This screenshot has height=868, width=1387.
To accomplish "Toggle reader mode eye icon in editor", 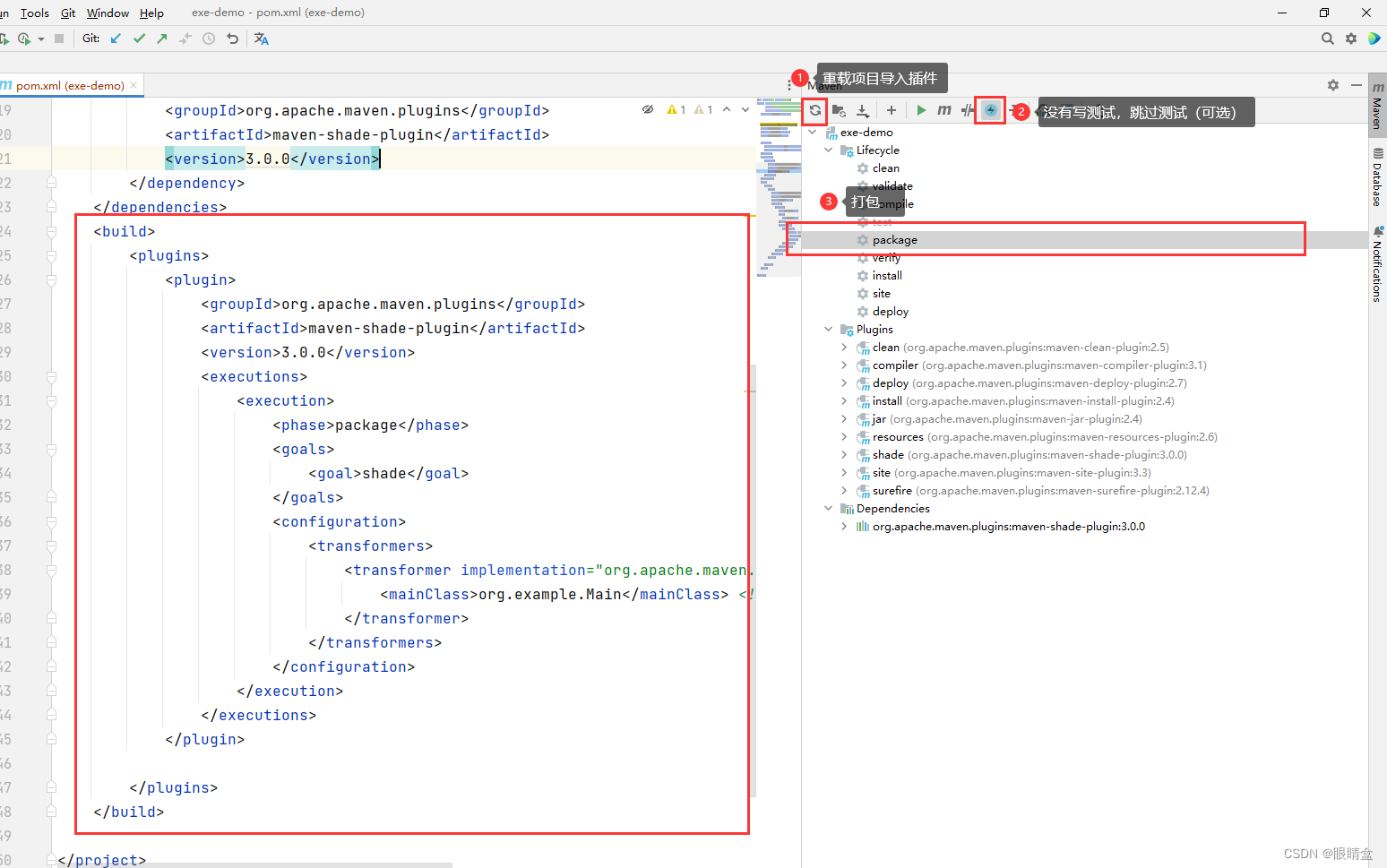I will tap(648, 109).
